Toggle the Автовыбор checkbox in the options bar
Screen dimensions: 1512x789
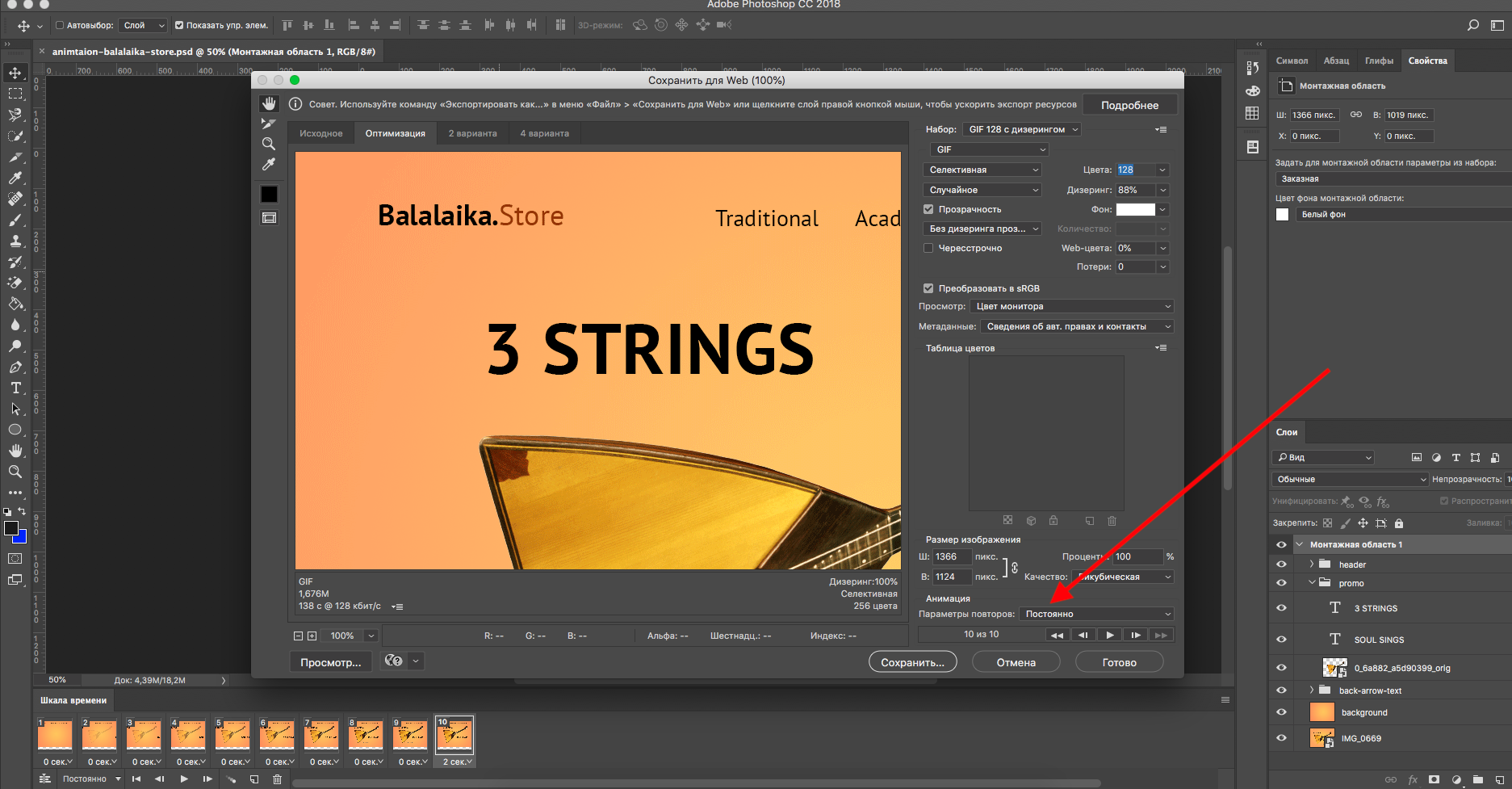point(60,25)
